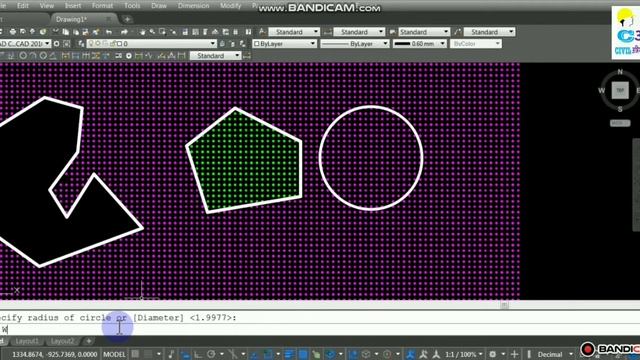Viewport: 640px width, 360px height.
Task: Open the View menu
Action: [47, 6]
